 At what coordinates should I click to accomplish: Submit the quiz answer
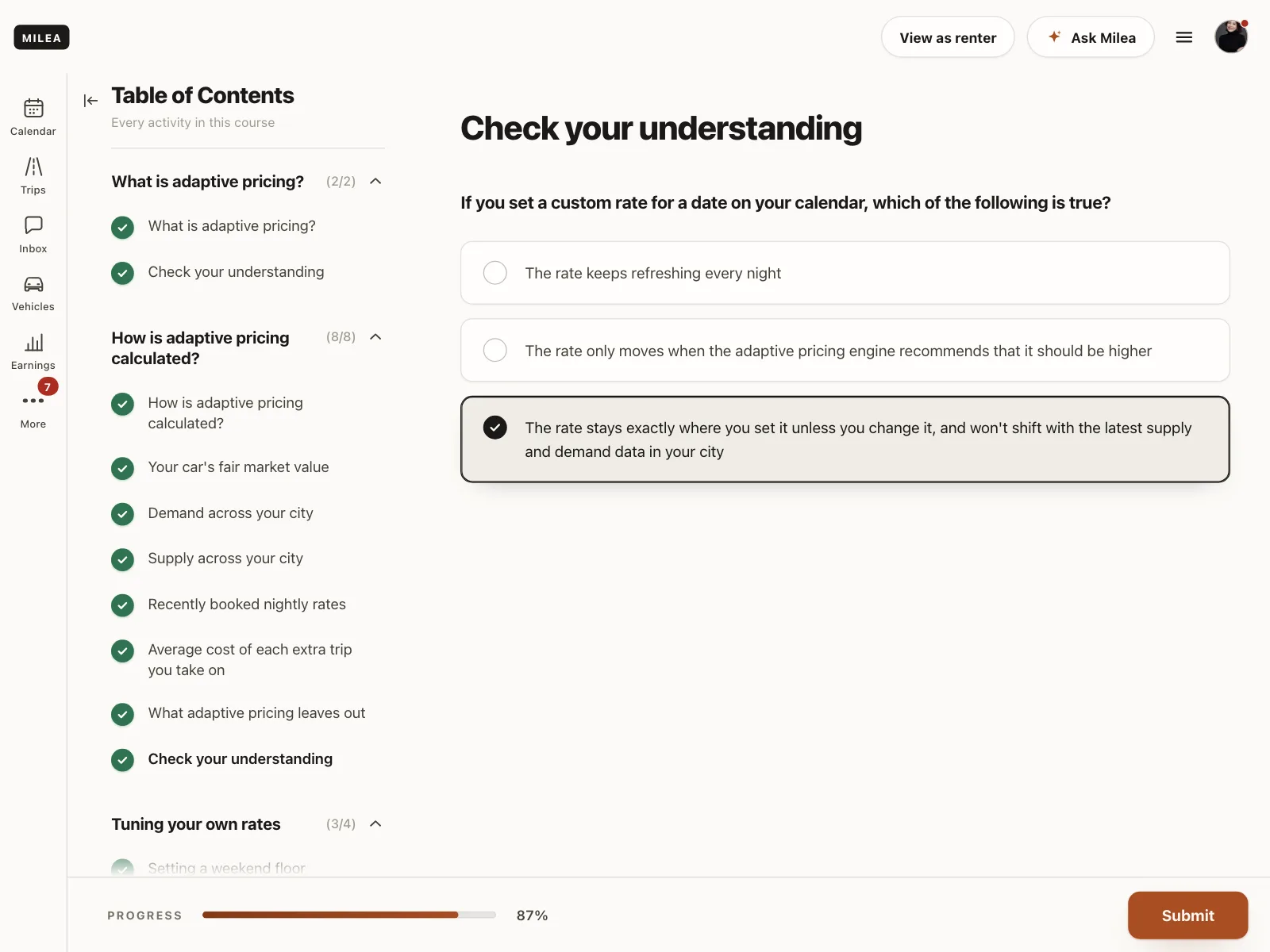pyautogui.click(x=1187, y=916)
